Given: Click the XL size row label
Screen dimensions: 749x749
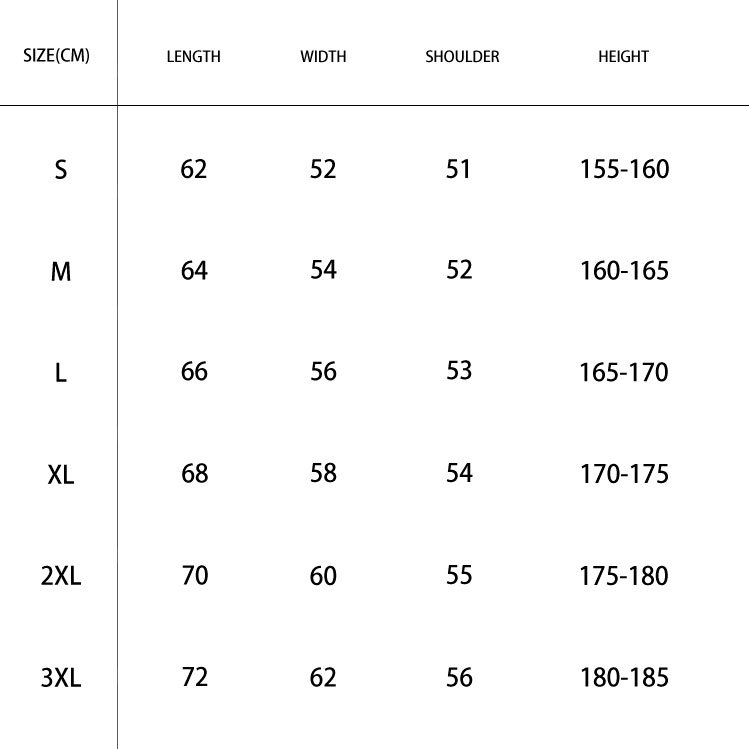Looking at the screenshot, I should point(61,475).
